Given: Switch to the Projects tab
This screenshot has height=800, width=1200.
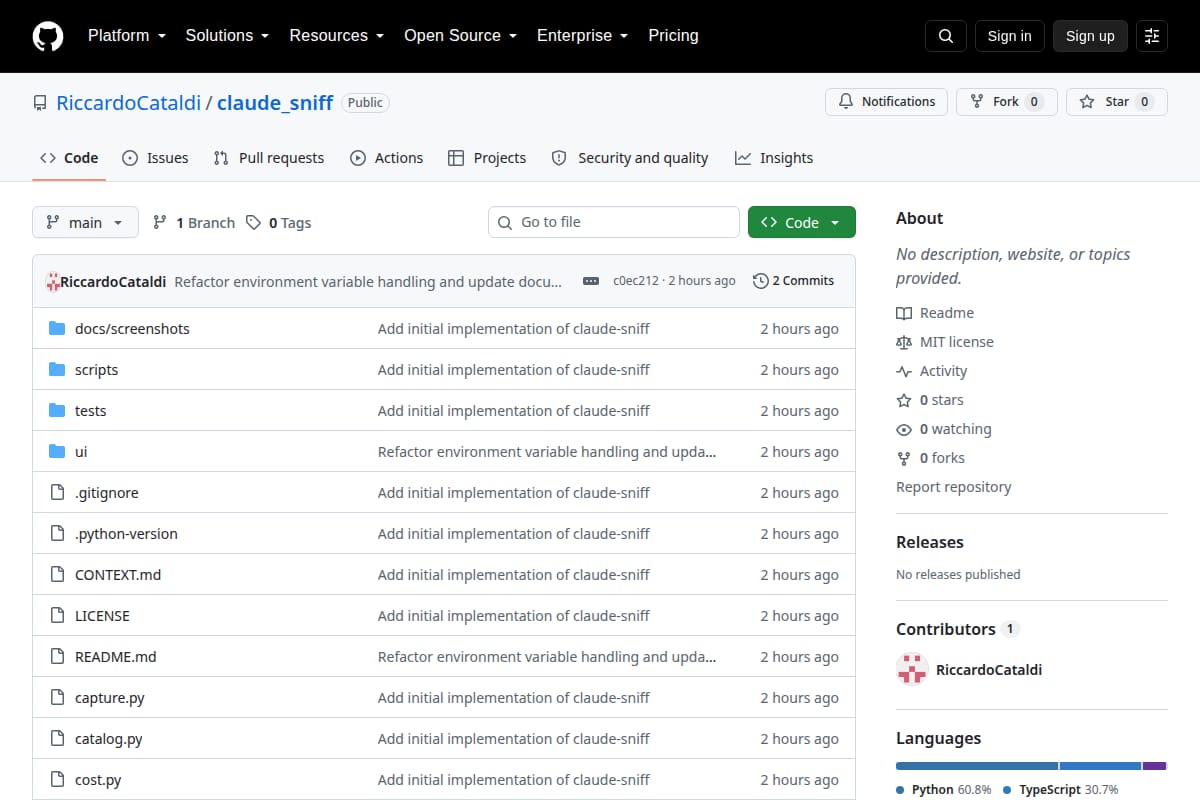Looking at the screenshot, I should [x=487, y=158].
